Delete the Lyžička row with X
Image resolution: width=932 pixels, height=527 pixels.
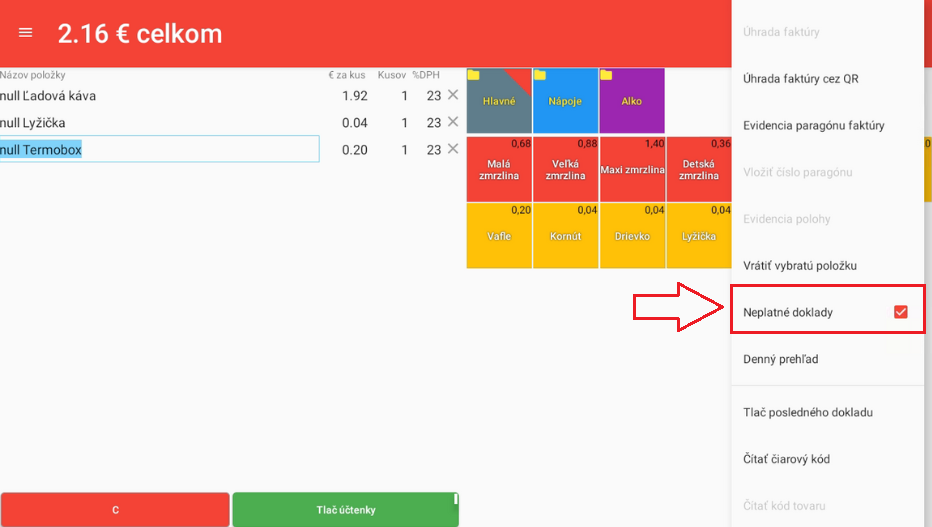pyautogui.click(x=452, y=122)
